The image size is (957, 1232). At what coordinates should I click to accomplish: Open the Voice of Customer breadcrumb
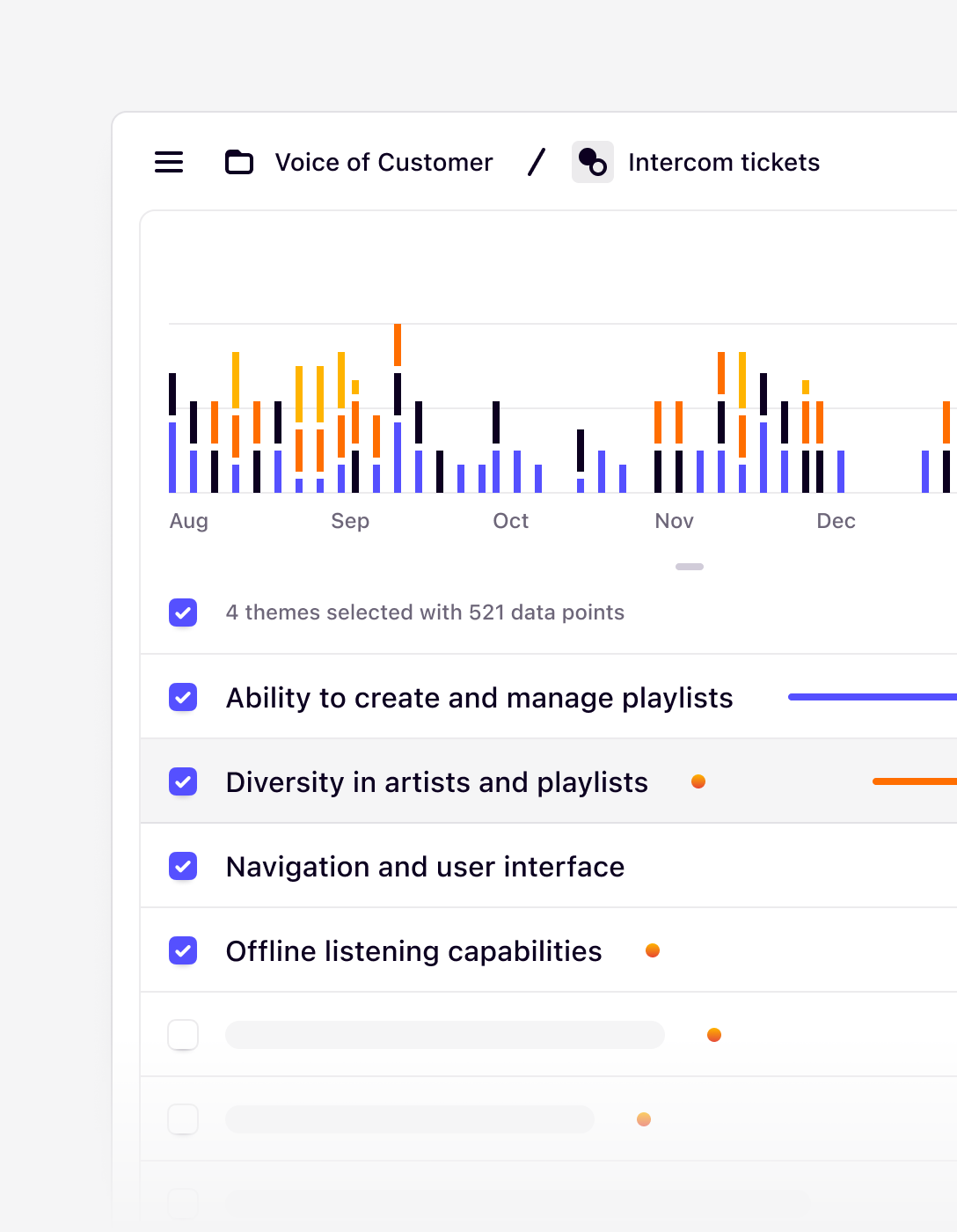coord(384,162)
